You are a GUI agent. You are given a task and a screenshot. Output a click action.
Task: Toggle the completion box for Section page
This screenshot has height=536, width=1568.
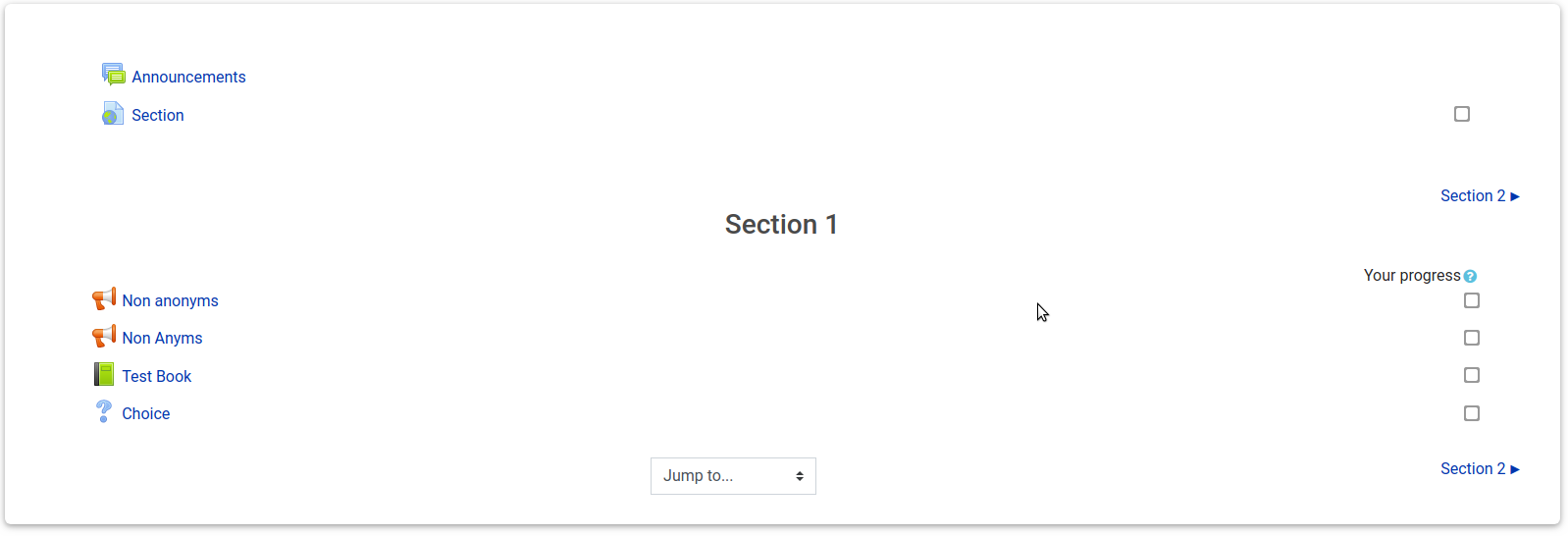click(x=1462, y=114)
